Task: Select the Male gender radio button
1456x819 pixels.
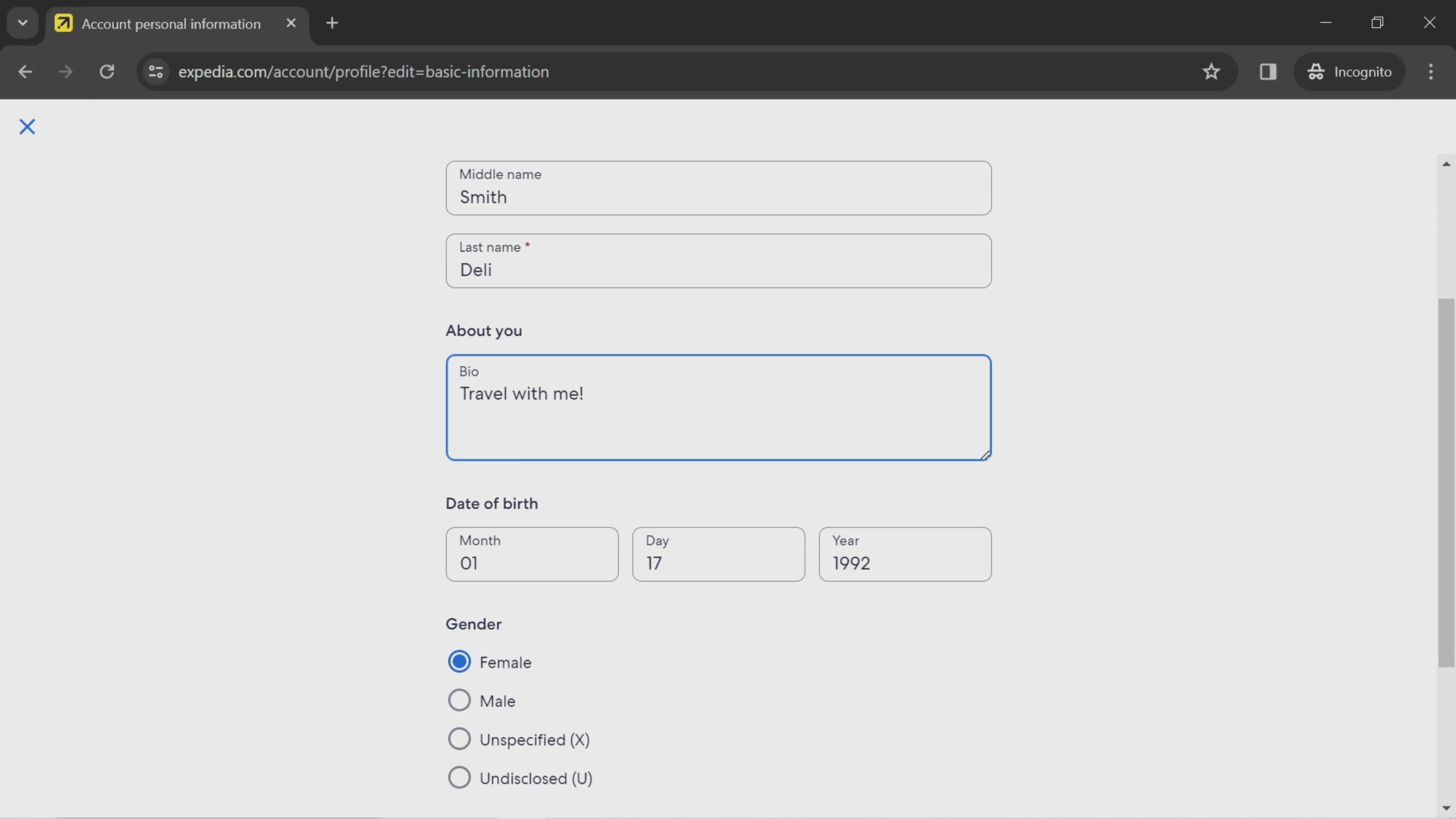Action: pyautogui.click(x=459, y=700)
